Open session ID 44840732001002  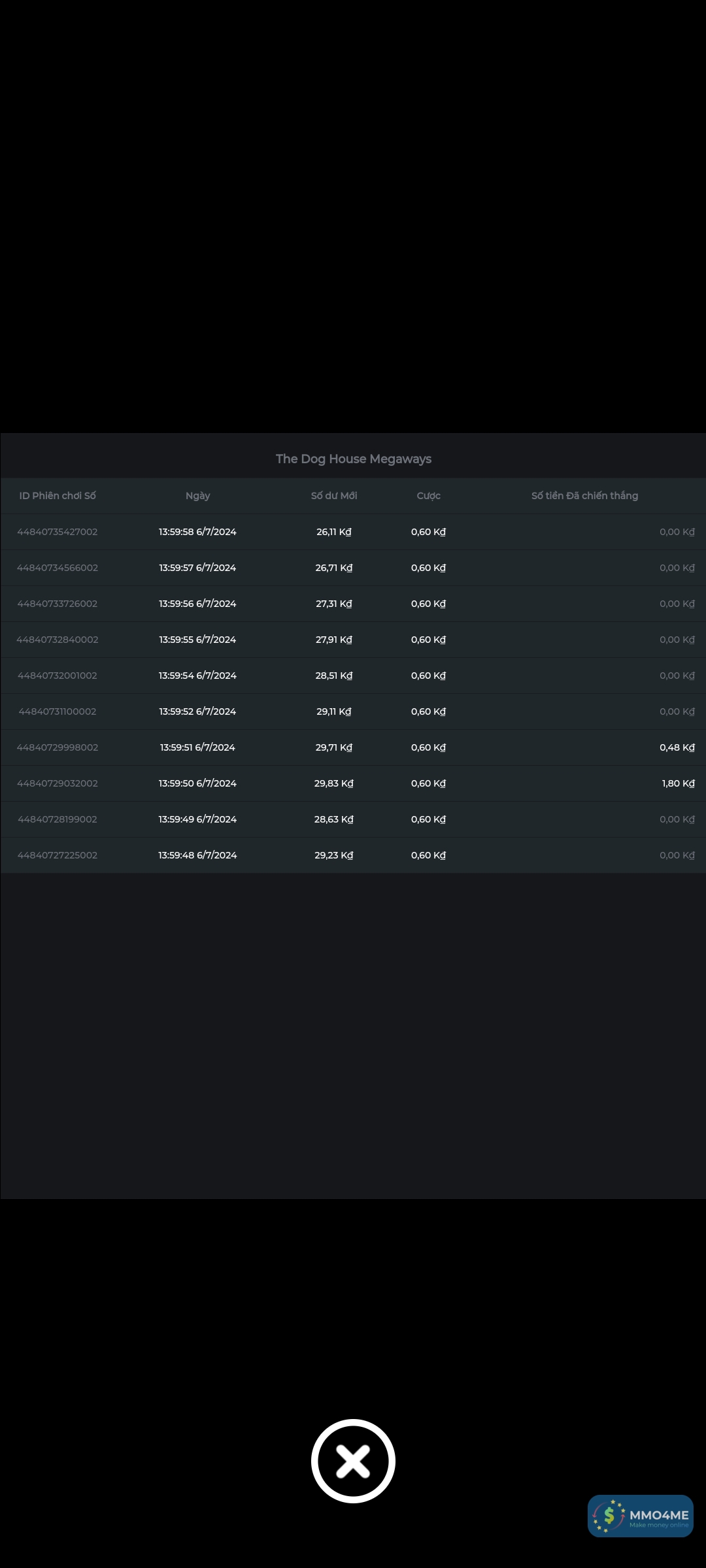[58, 676]
